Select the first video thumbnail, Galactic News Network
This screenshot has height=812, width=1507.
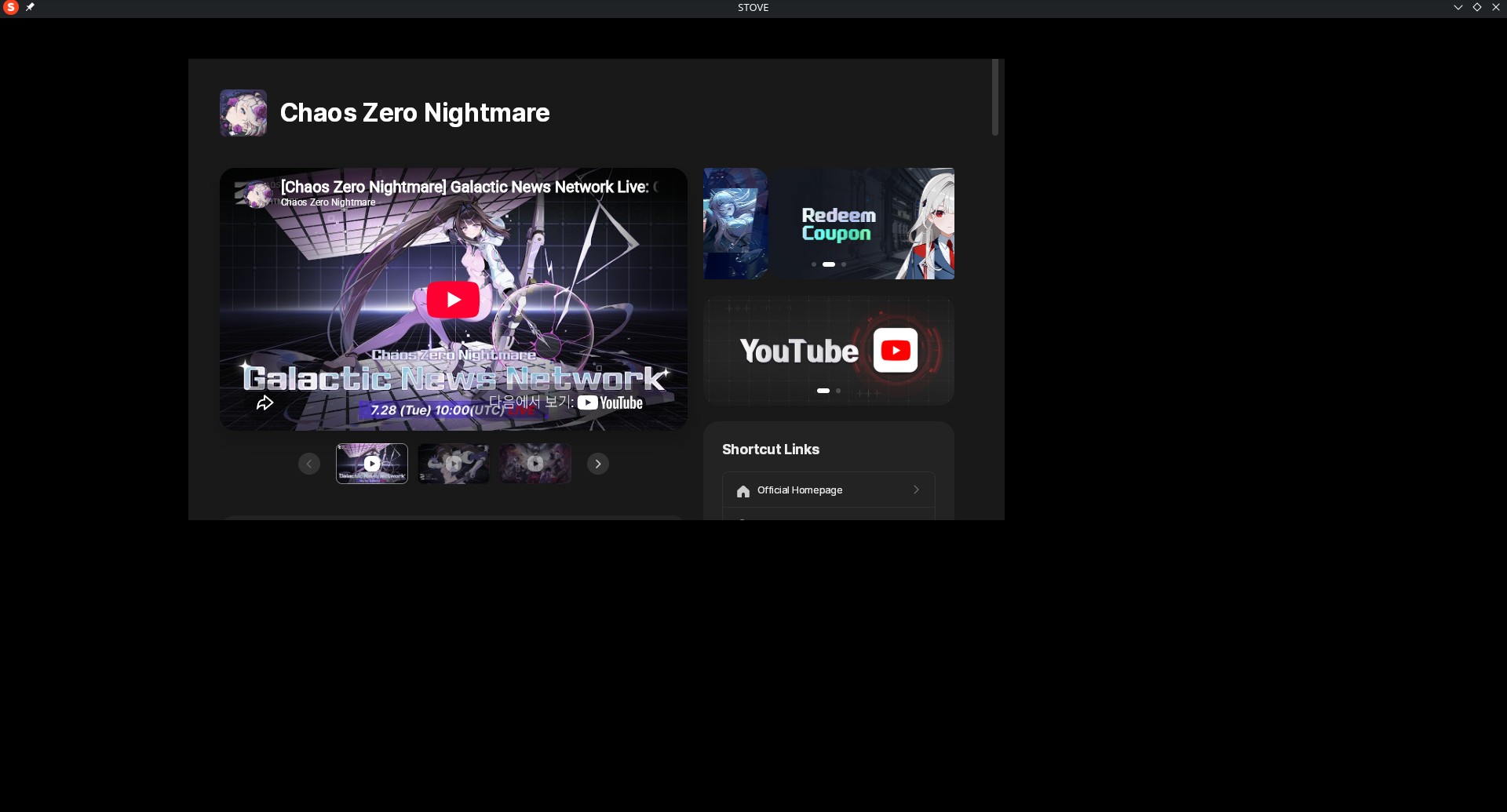(x=372, y=464)
